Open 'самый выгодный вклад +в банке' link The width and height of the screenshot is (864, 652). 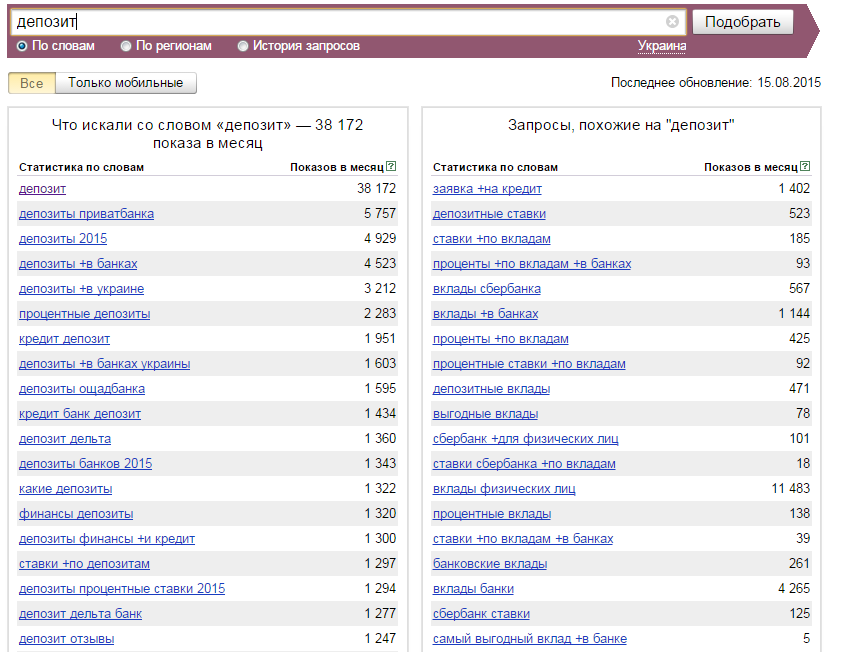[x=530, y=639]
